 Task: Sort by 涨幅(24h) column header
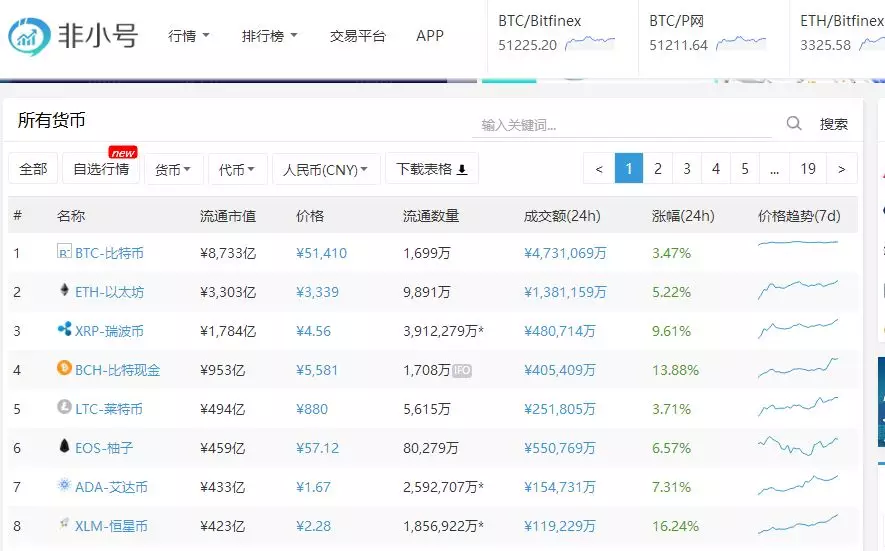click(x=683, y=216)
